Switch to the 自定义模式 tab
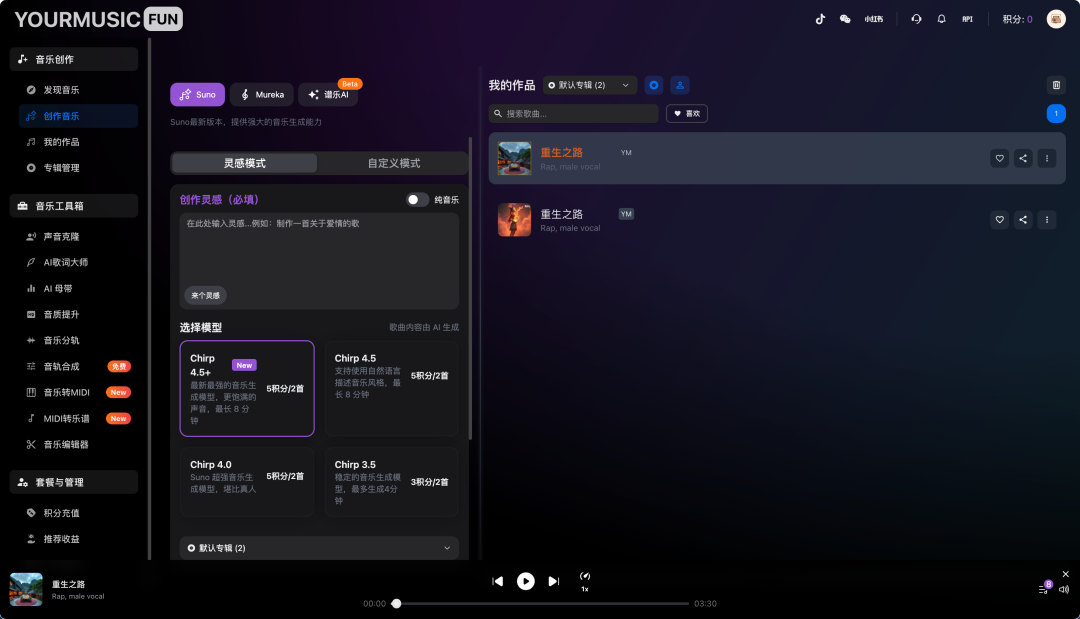 [x=394, y=163]
